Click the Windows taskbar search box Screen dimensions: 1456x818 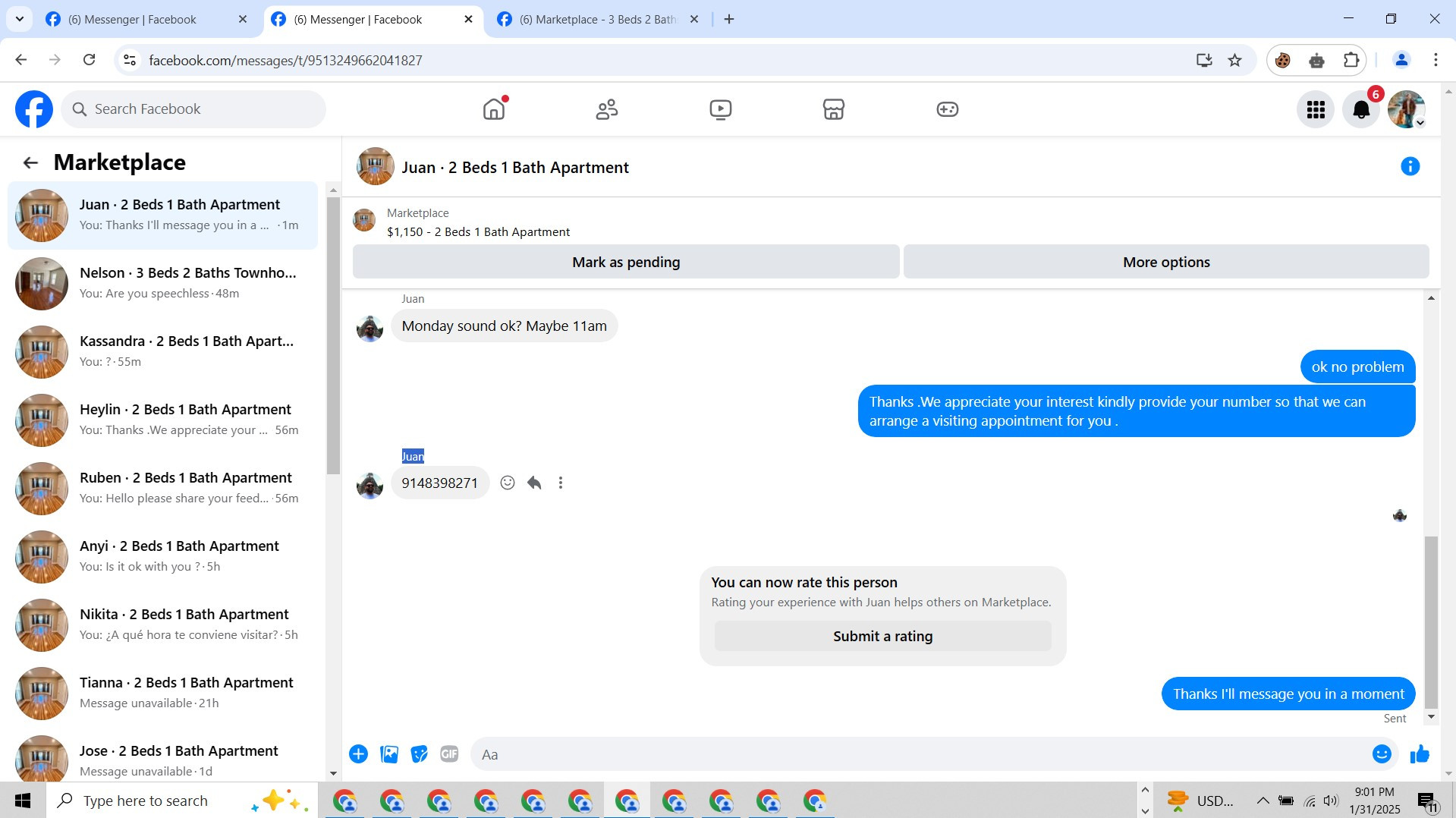pyautogui.click(x=182, y=801)
